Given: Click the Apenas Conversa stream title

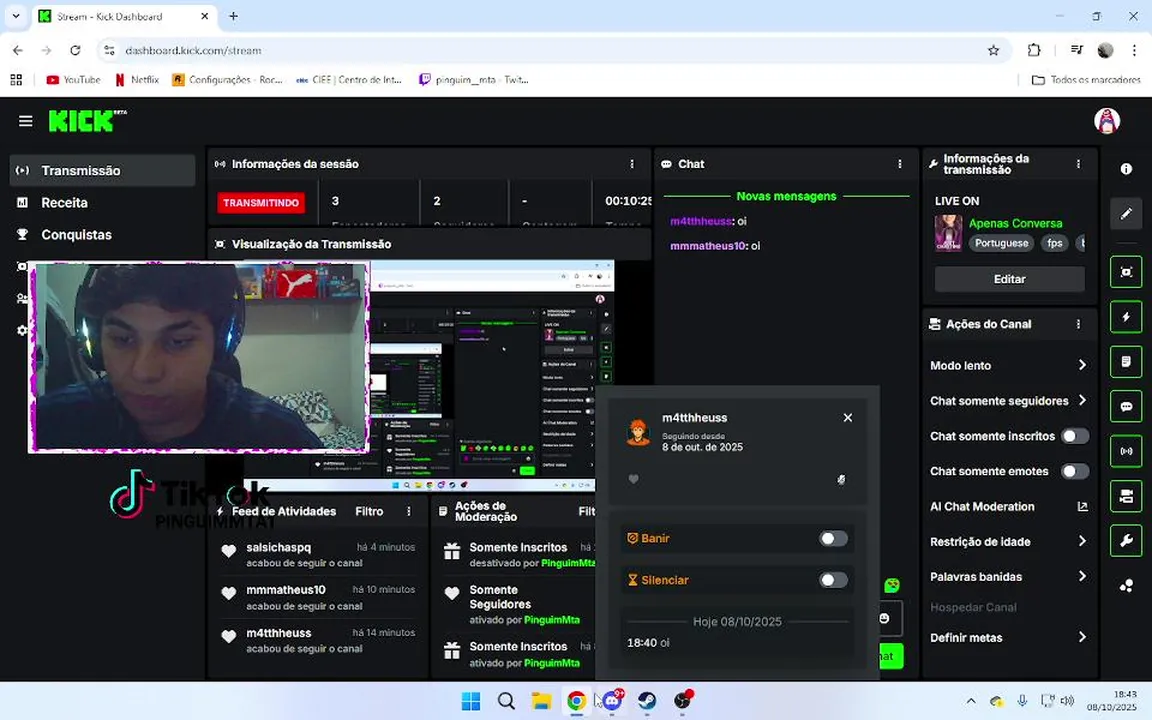Looking at the screenshot, I should click(1015, 223).
